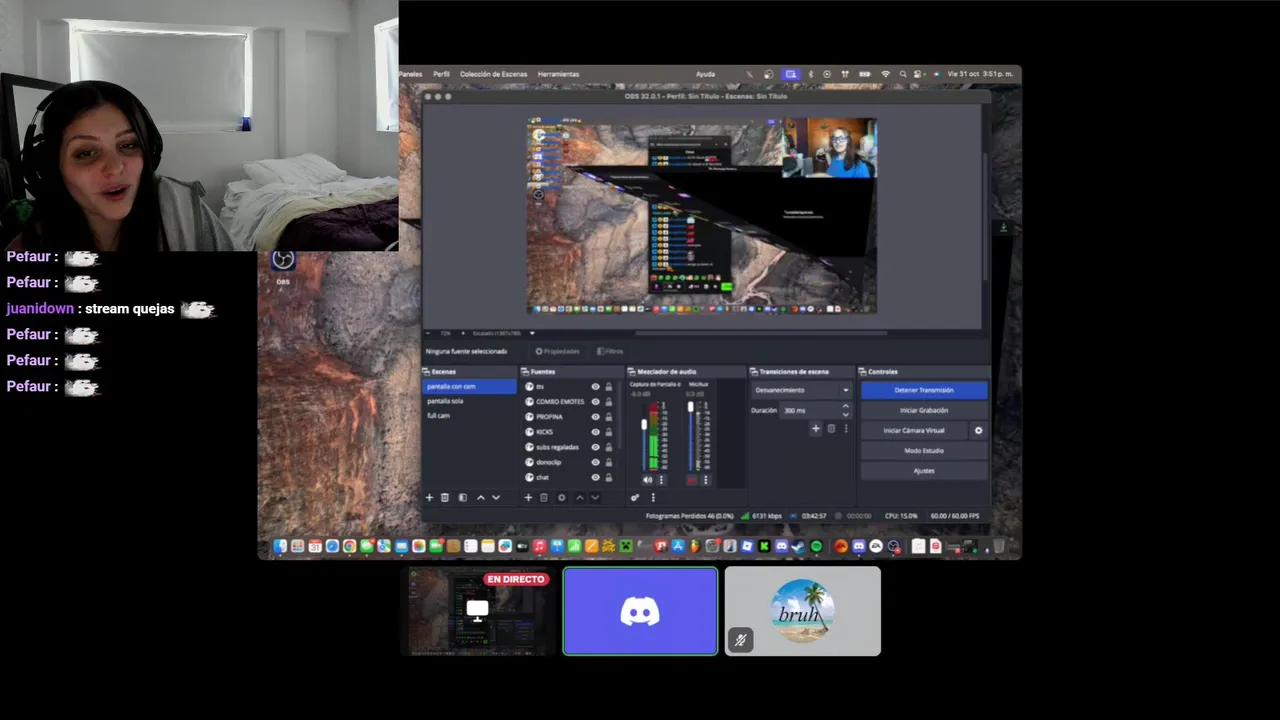
Task: Open Spotify from the Dock
Action: [816, 546]
